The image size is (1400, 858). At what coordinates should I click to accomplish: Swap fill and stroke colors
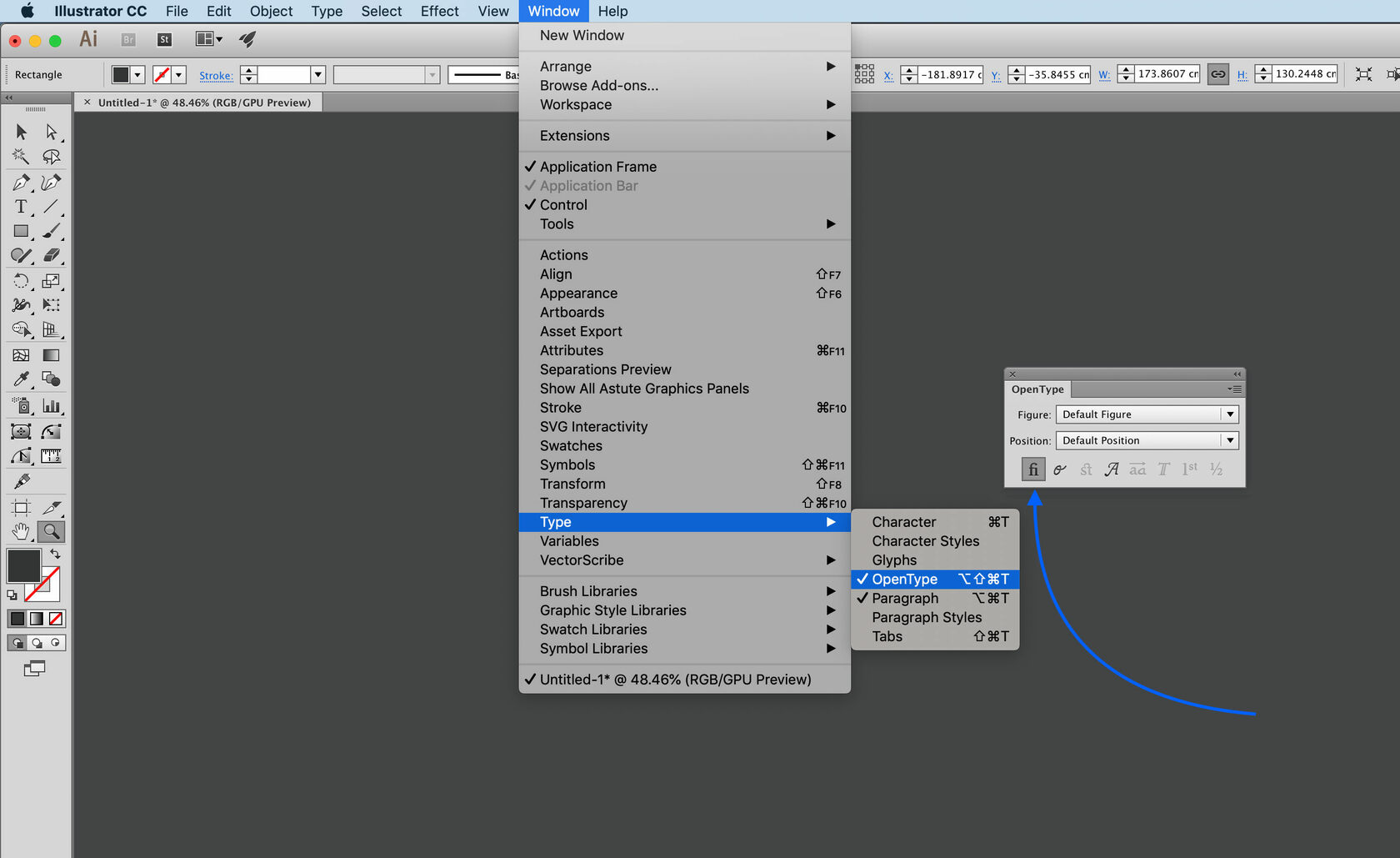point(55,554)
